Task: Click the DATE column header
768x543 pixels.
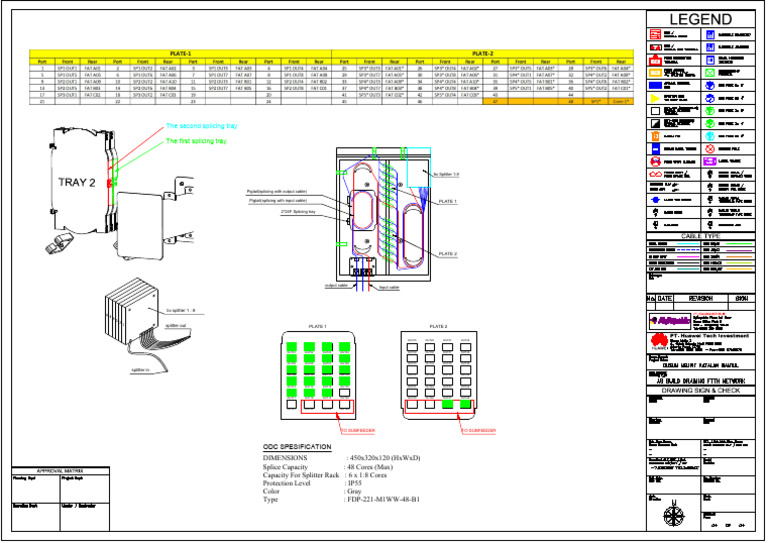Action: pos(664,299)
